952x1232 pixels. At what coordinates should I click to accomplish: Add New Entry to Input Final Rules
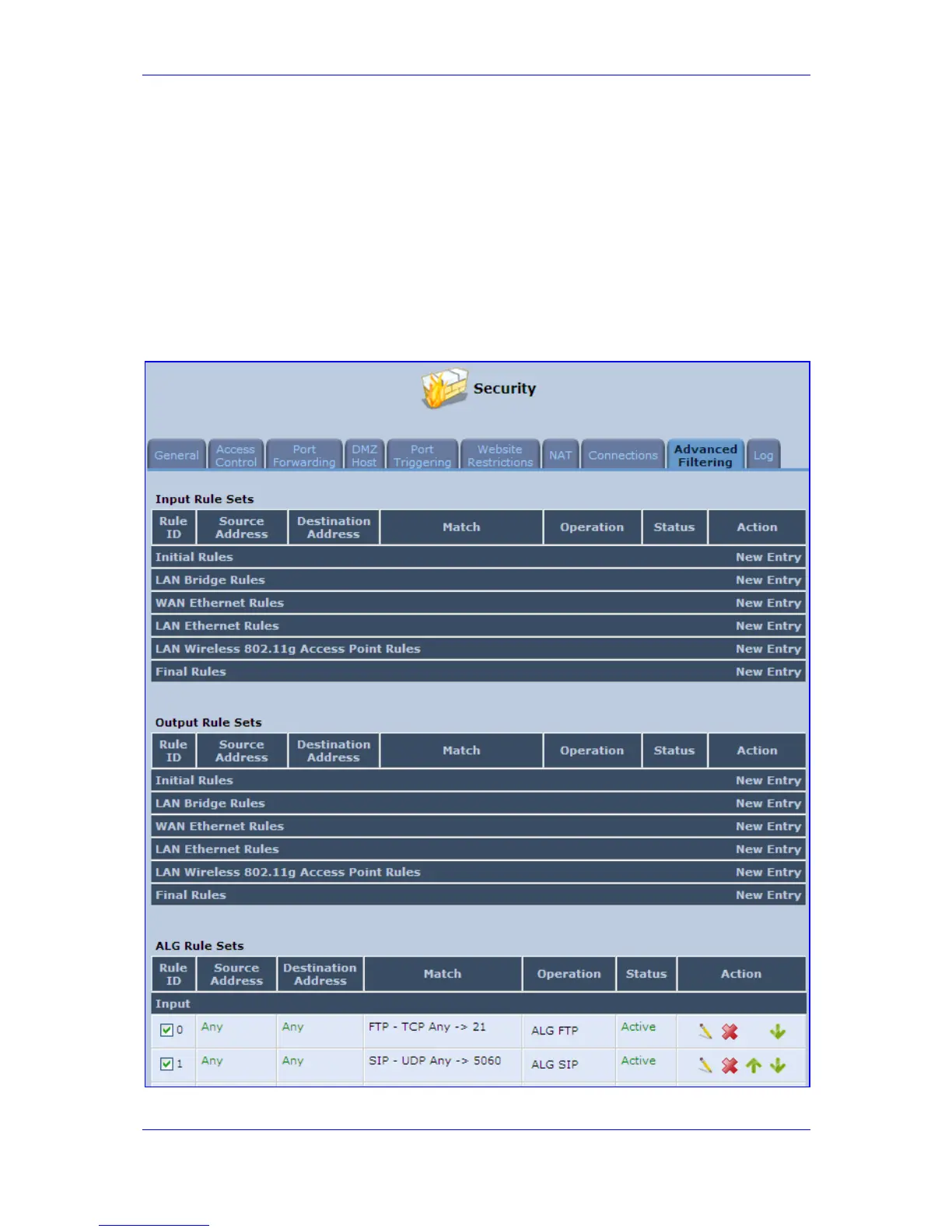(768, 671)
